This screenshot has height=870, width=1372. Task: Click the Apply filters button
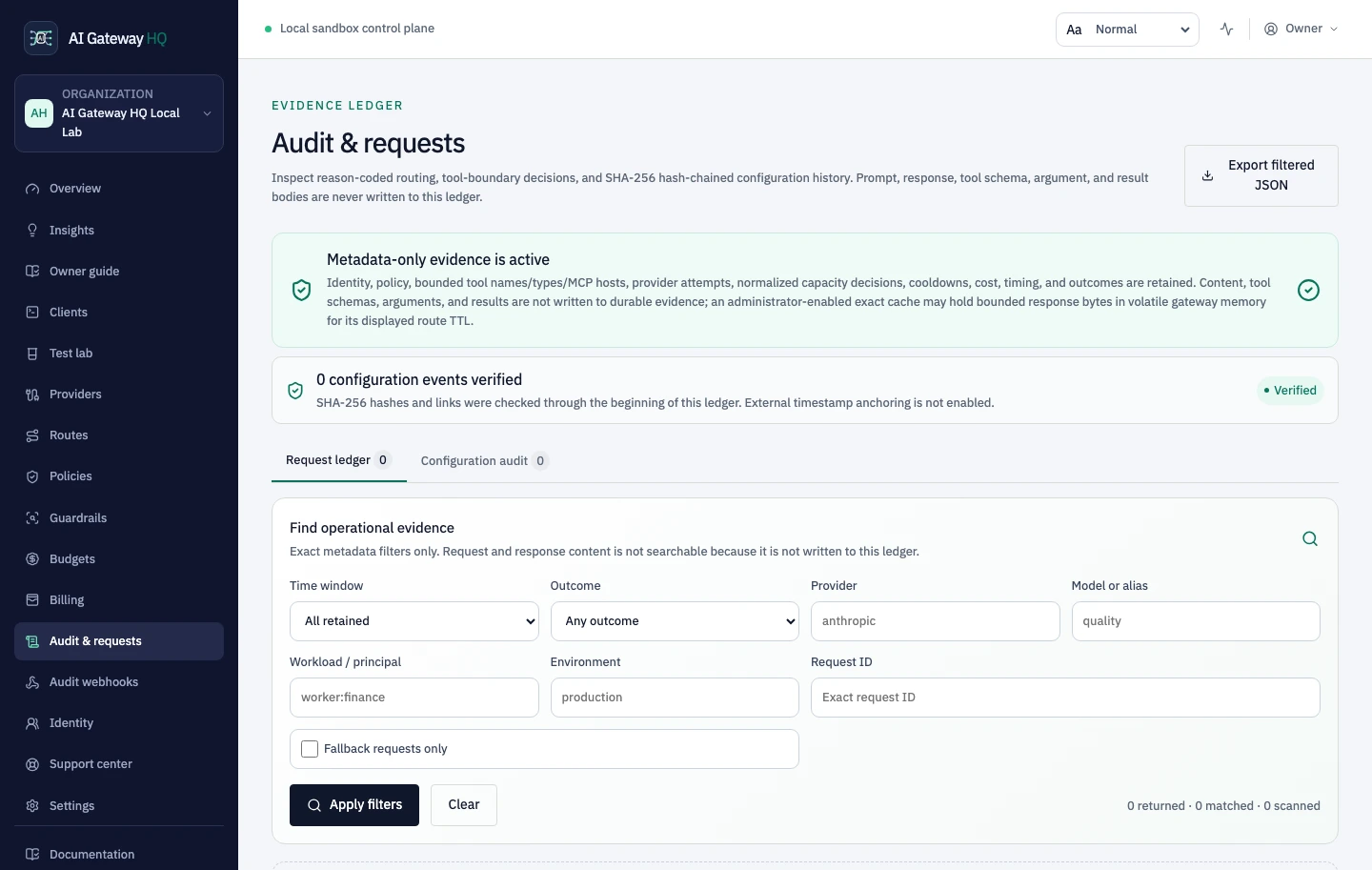pyautogui.click(x=354, y=805)
